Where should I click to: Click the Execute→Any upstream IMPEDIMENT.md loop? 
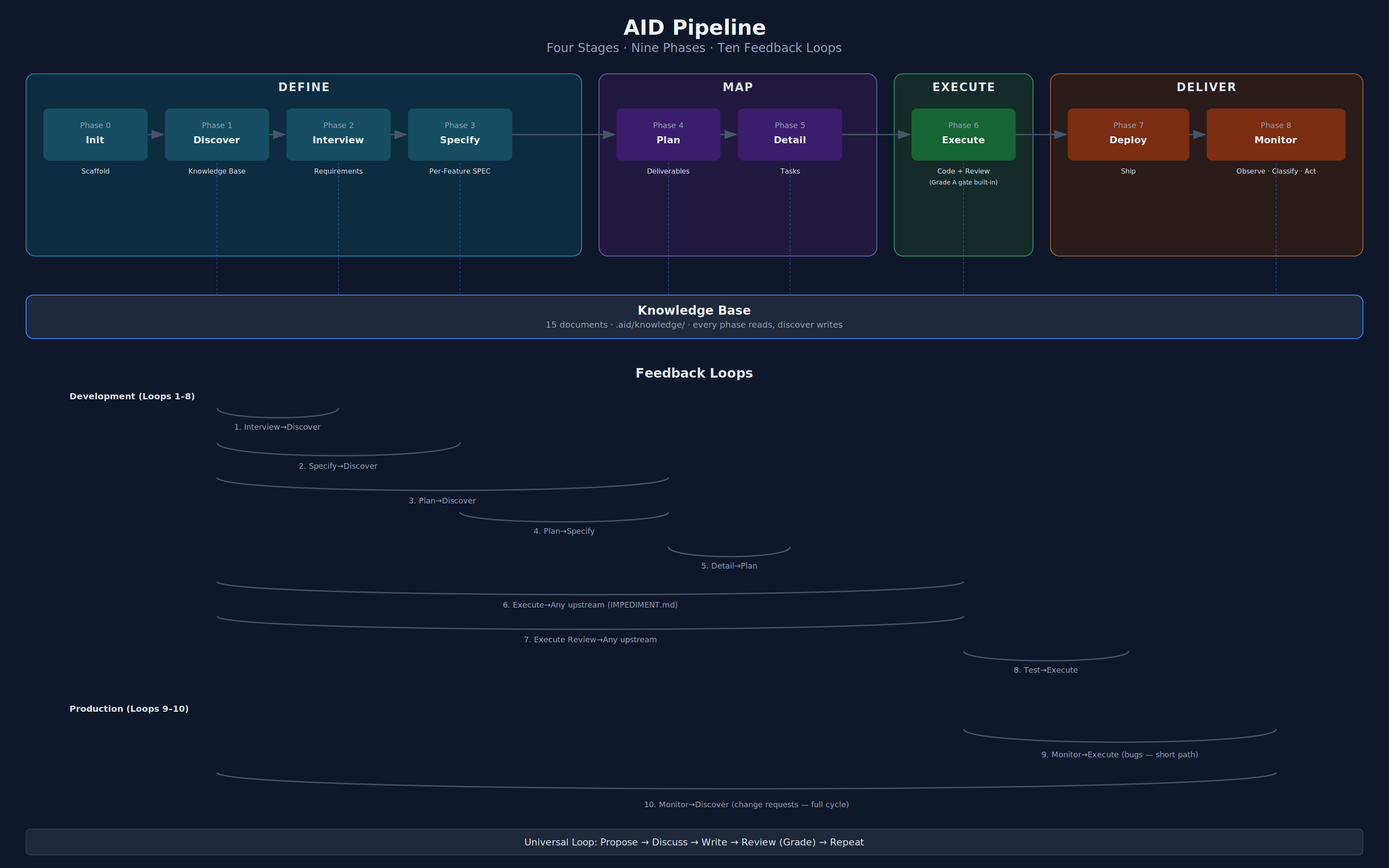click(x=589, y=605)
